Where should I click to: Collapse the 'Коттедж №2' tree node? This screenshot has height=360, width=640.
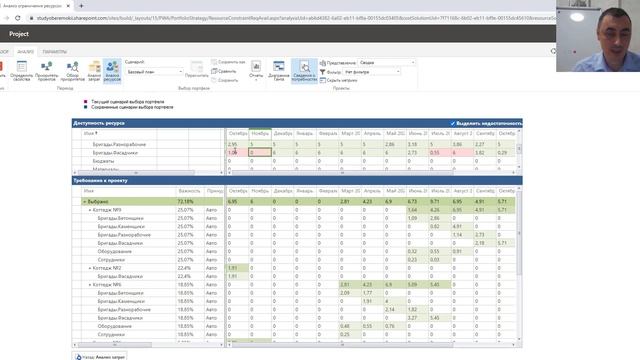[x=90, y=268]
